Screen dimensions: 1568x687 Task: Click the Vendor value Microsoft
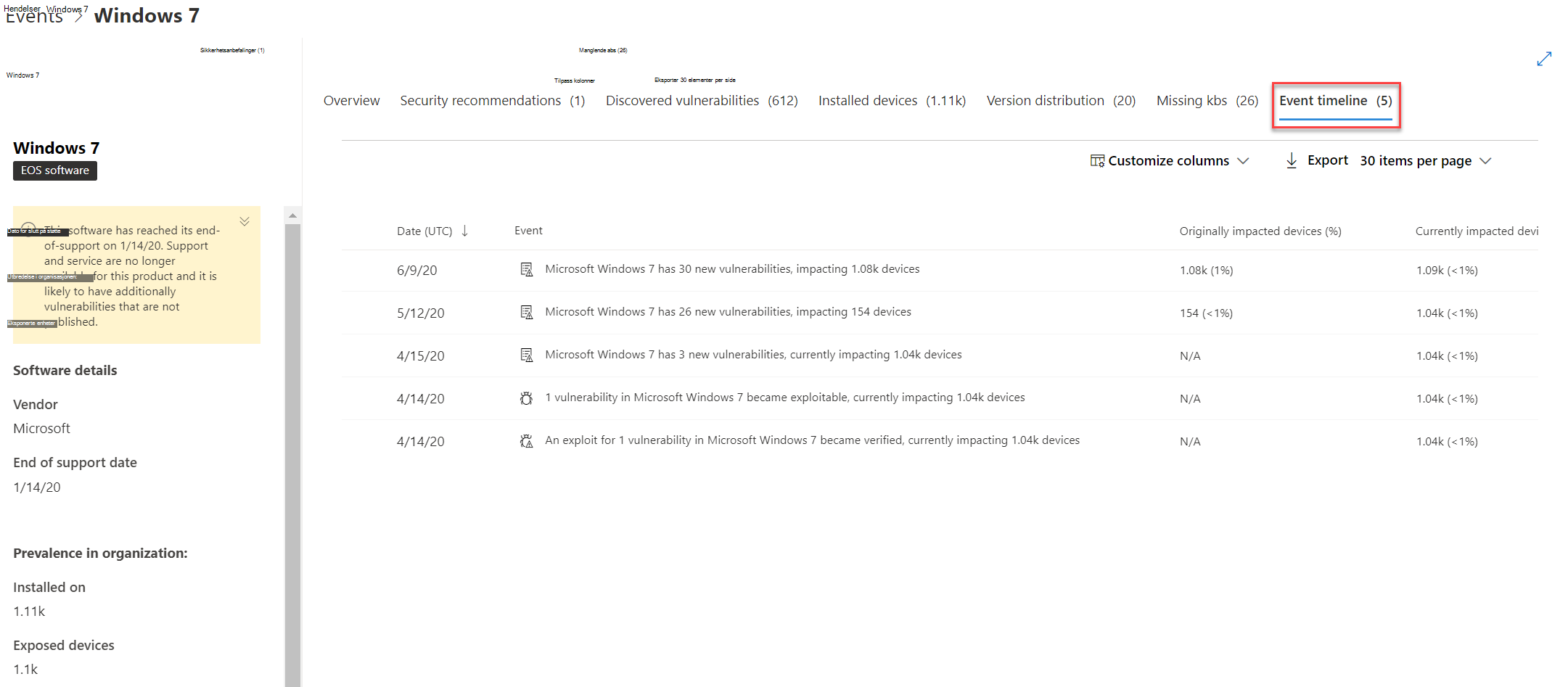(42, 429)
